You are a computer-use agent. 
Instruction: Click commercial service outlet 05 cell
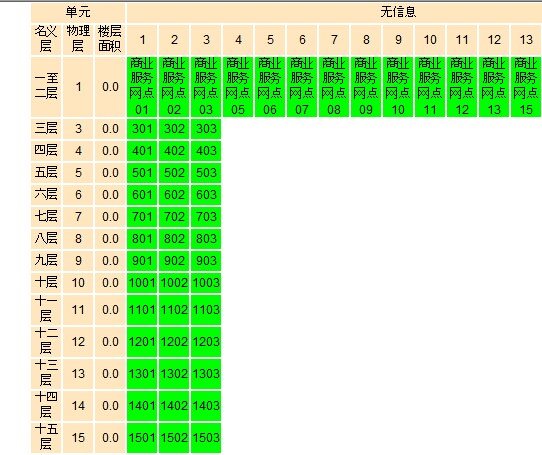point(238,87)
